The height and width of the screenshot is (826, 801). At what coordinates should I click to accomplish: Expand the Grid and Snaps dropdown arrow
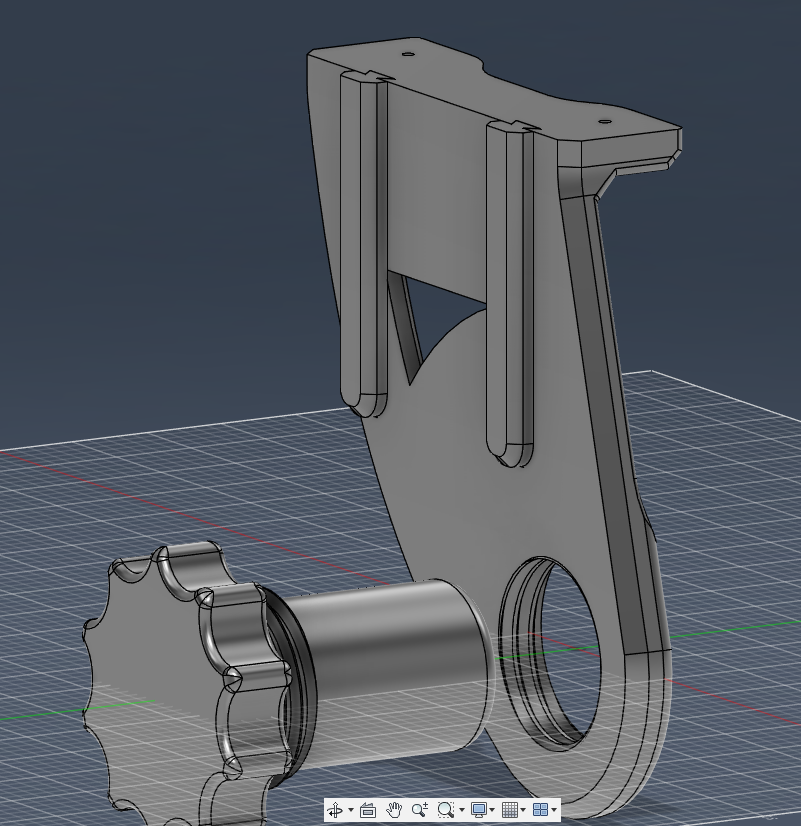pos(523,810)
